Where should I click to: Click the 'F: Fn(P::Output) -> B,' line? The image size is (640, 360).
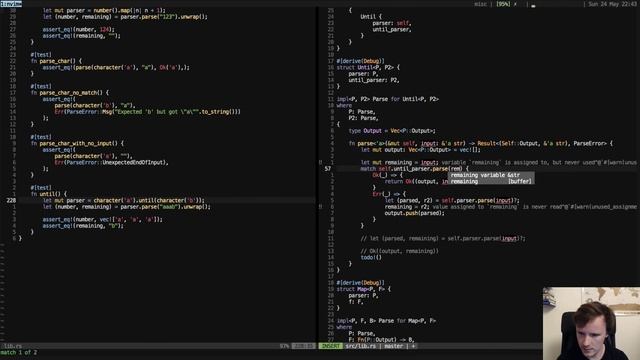(382, 340)
